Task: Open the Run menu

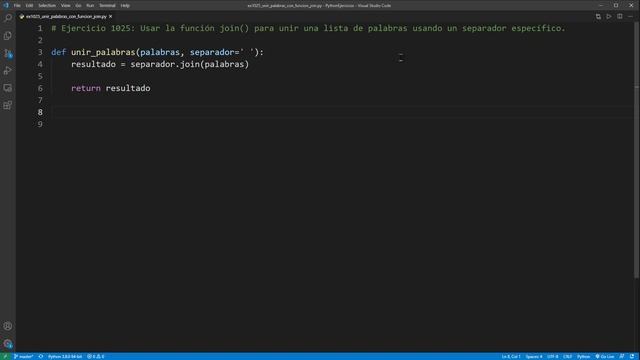Action: (x=90, y=6)
